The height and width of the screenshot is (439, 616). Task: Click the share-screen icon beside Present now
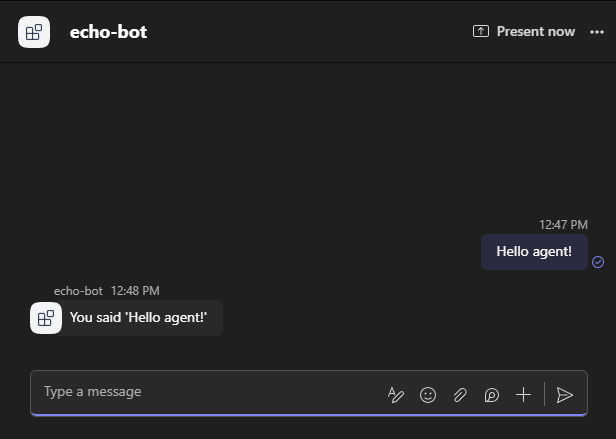(x=481, y=31)
